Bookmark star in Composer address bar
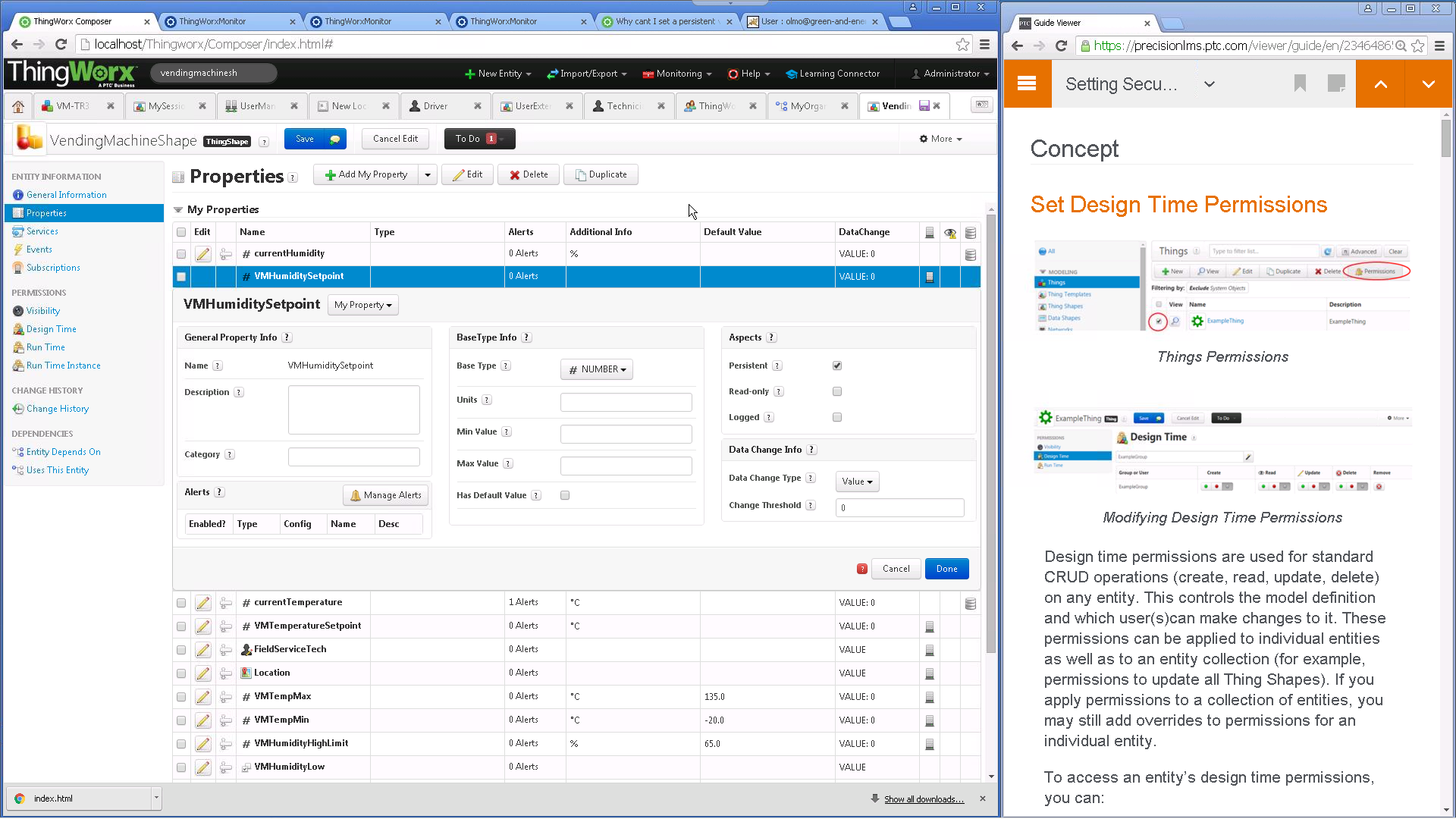The width and height of the screenshot is (1456, 819). tap(962, 45)
